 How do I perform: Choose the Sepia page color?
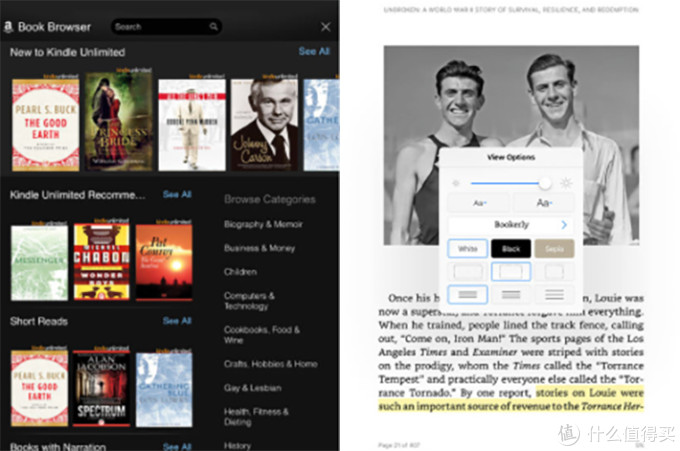click(554, 248)
